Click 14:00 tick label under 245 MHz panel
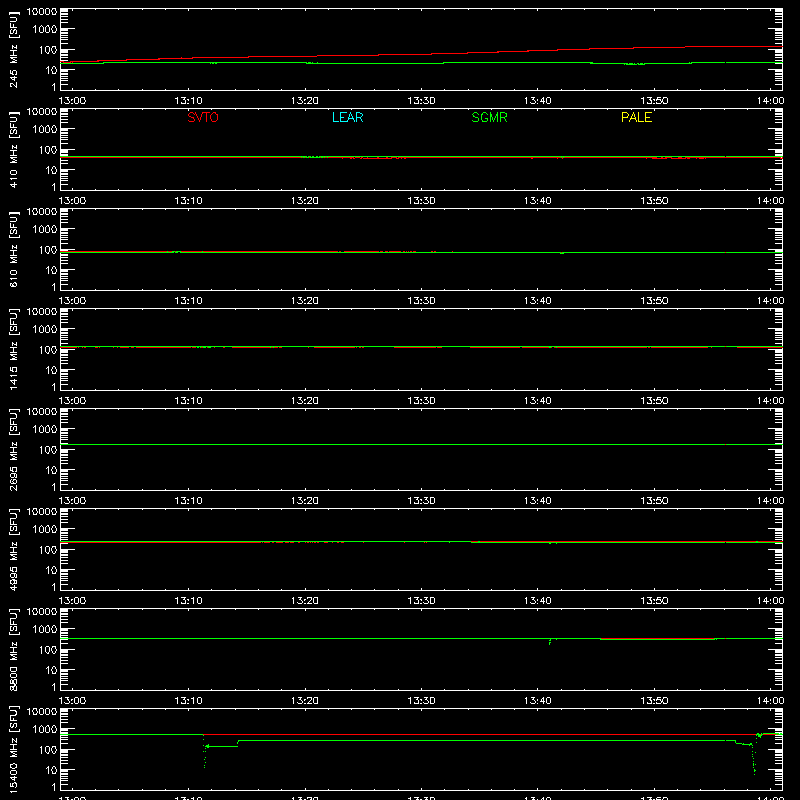This screenshot has width=800, height=800. pos(770,101)
